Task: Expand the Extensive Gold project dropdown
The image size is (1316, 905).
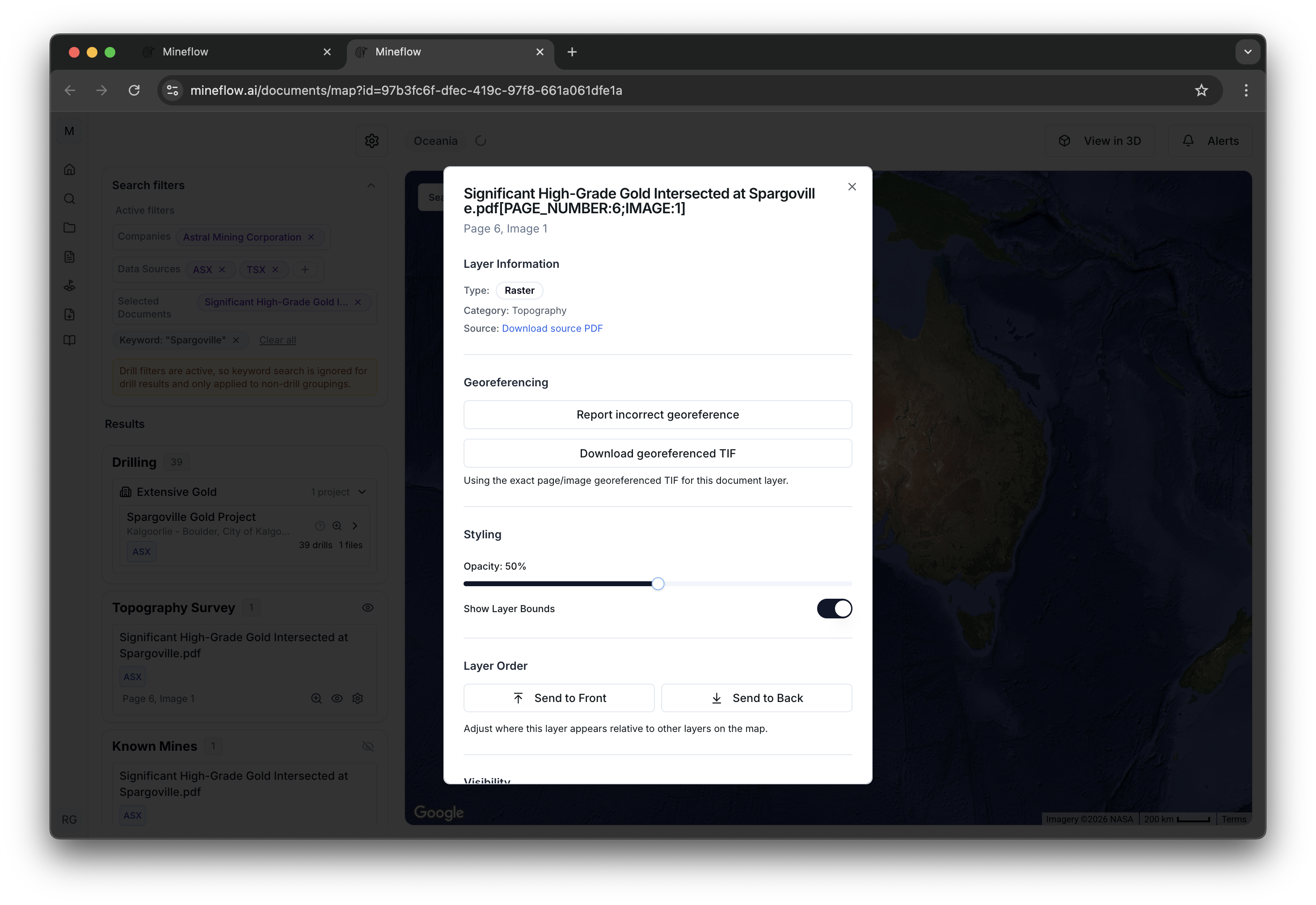Action: point(363,492)
